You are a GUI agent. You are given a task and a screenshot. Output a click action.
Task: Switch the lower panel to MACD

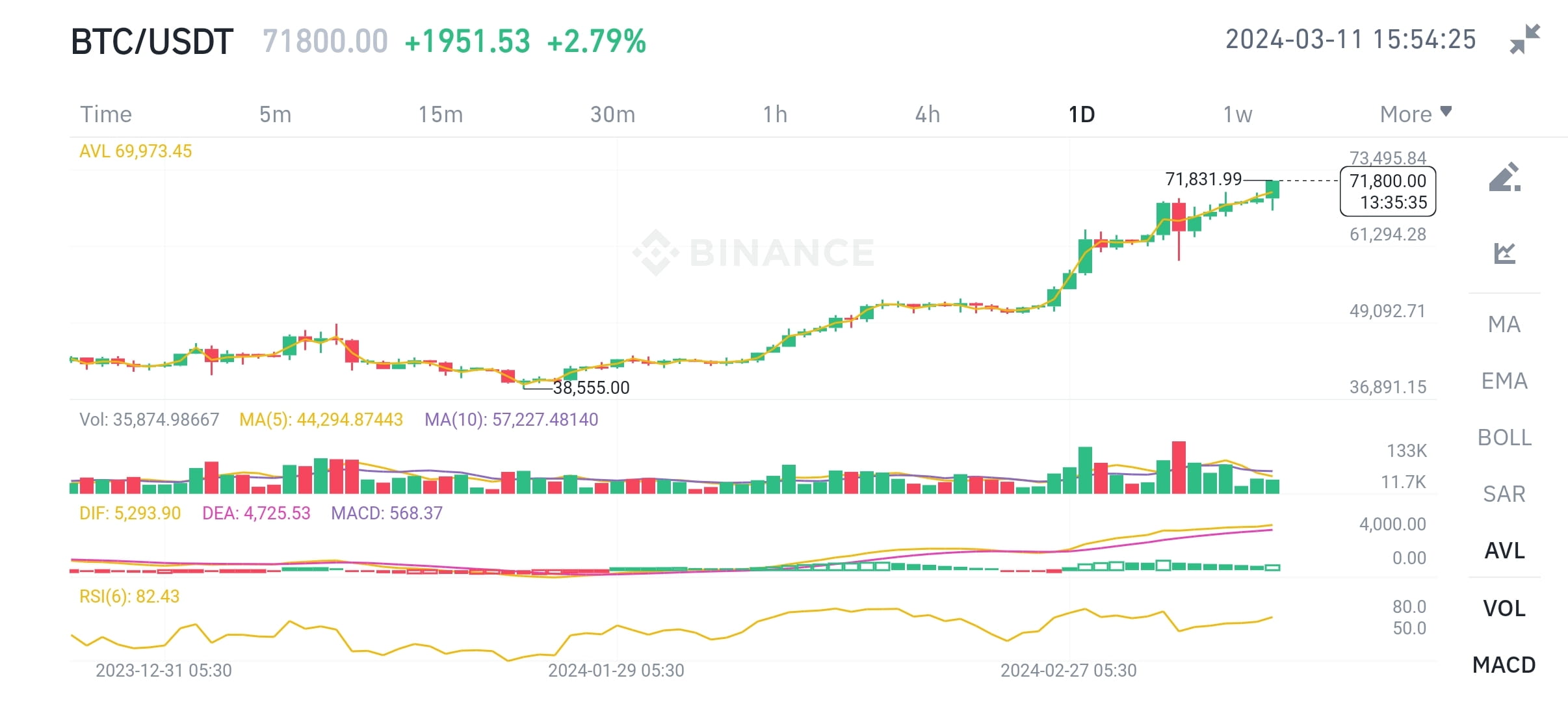point(1505,664)
